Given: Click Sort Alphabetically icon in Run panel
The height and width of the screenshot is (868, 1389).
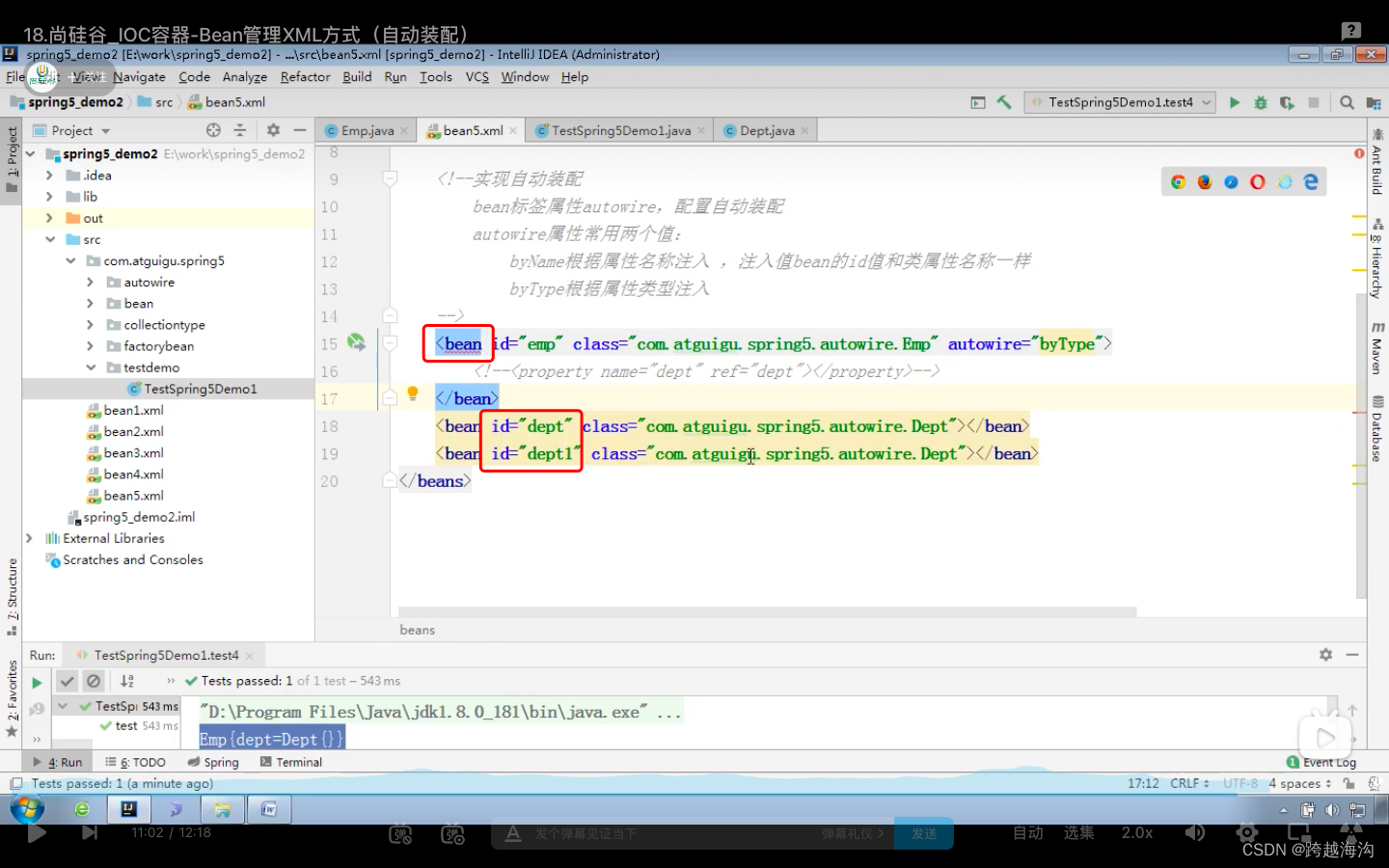Looking at the screenshot, I should [126, 681].
